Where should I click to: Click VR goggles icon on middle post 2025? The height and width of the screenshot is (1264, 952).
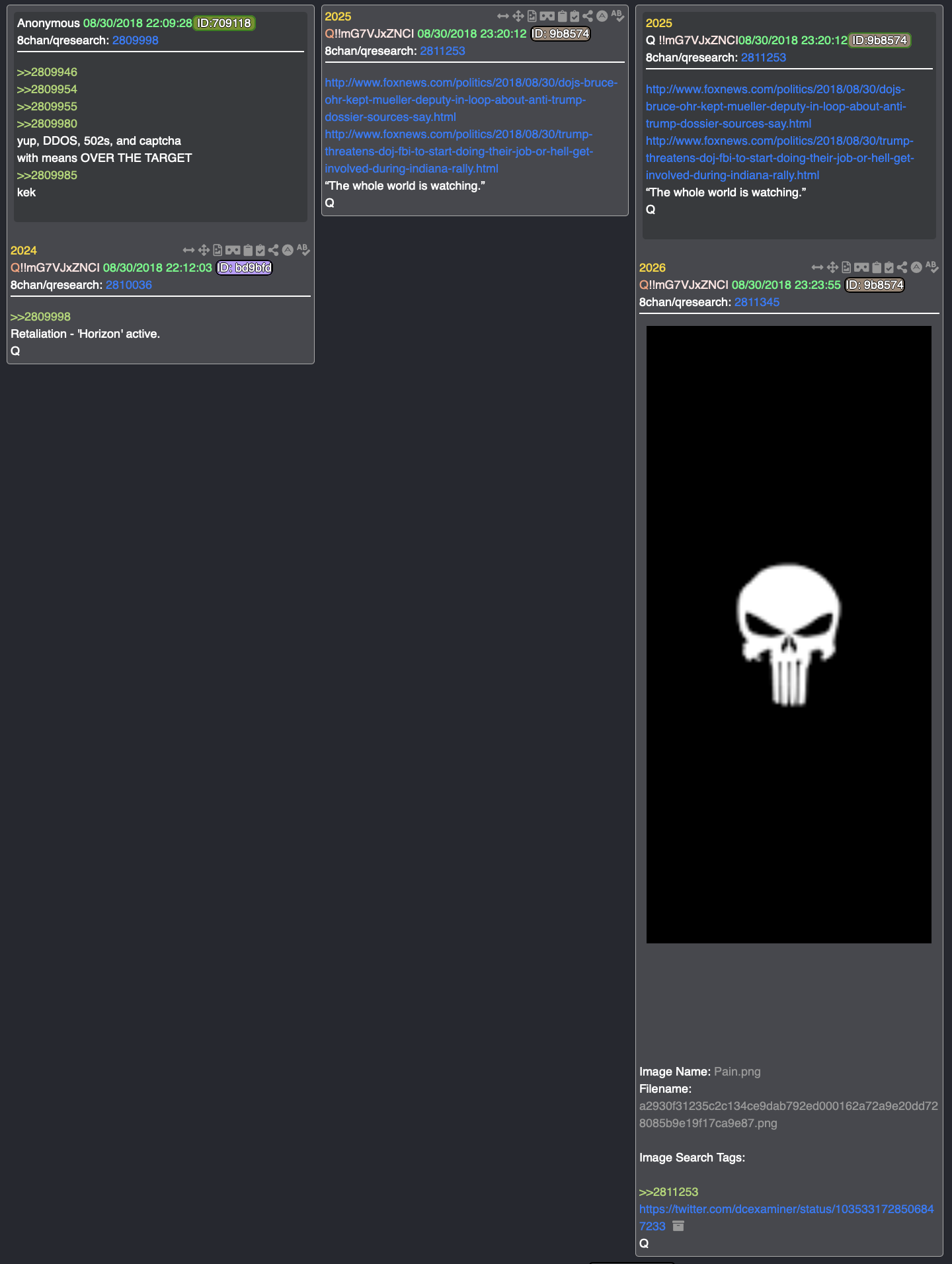point(547,16)
